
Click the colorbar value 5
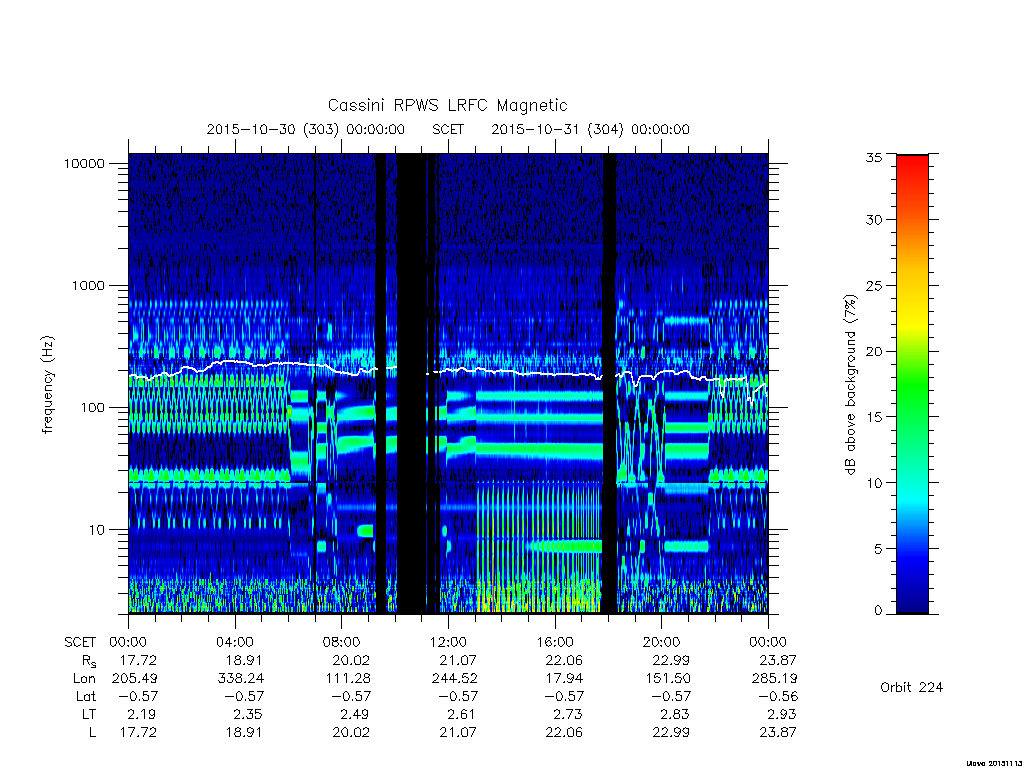point(878,549)
